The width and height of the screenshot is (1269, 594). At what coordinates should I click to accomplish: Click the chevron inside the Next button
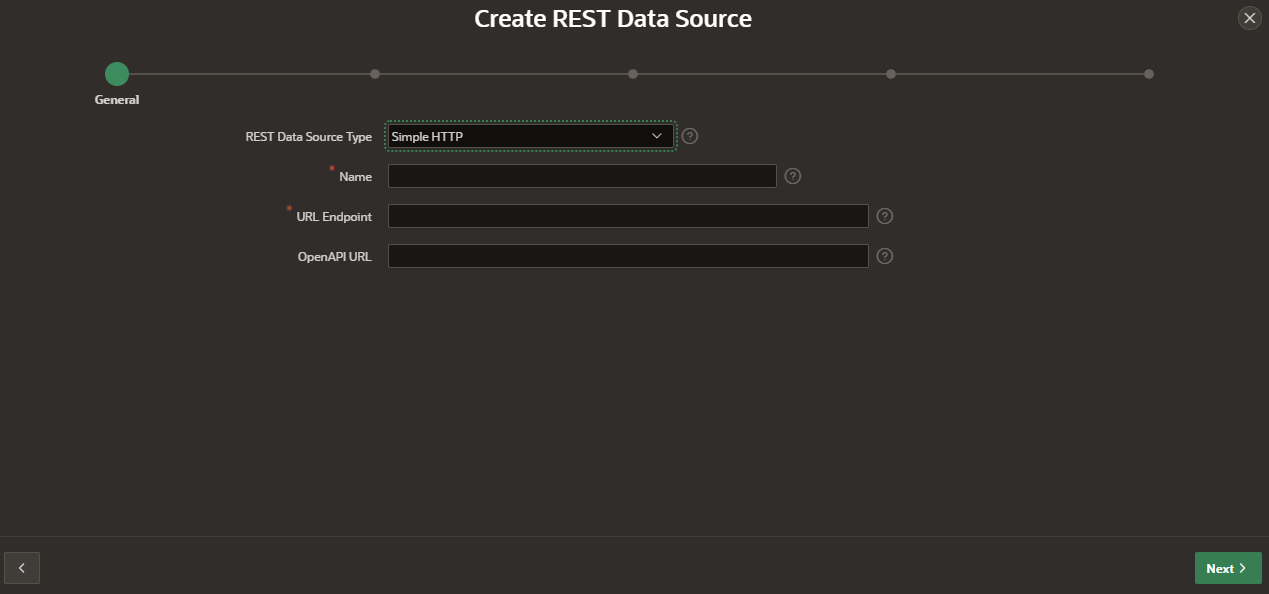coord(1243,567)
